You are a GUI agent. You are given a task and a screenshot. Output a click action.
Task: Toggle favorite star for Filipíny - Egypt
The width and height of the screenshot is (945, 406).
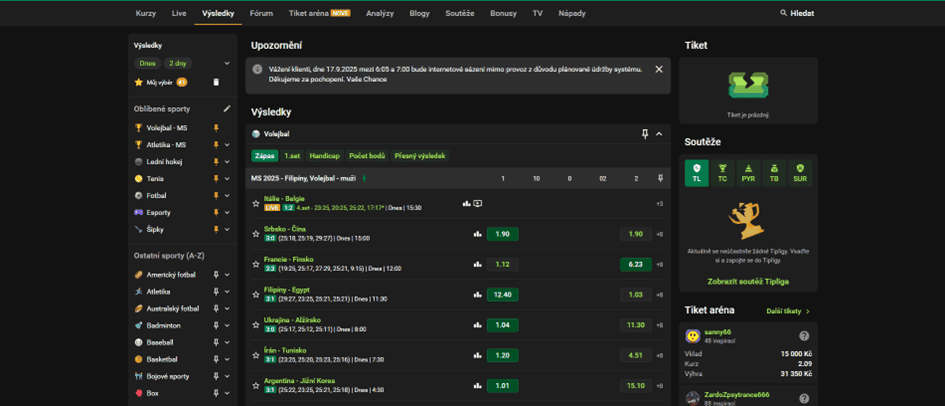click(x=256, y=295)
